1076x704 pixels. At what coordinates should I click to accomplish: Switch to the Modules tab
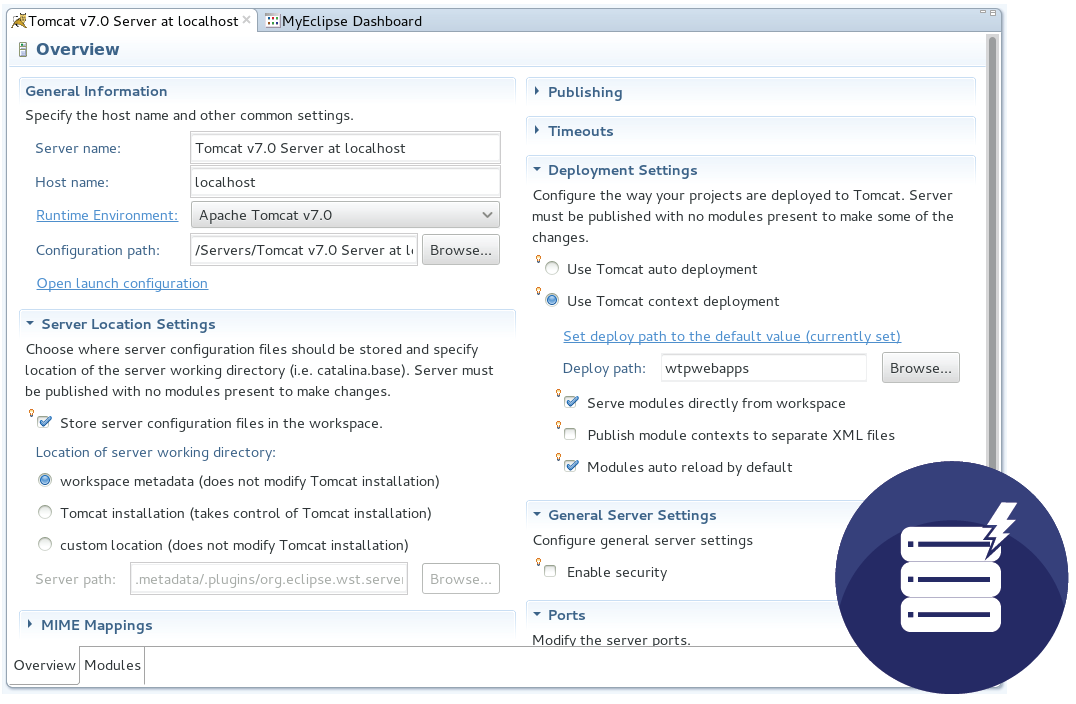pos(112,665)
